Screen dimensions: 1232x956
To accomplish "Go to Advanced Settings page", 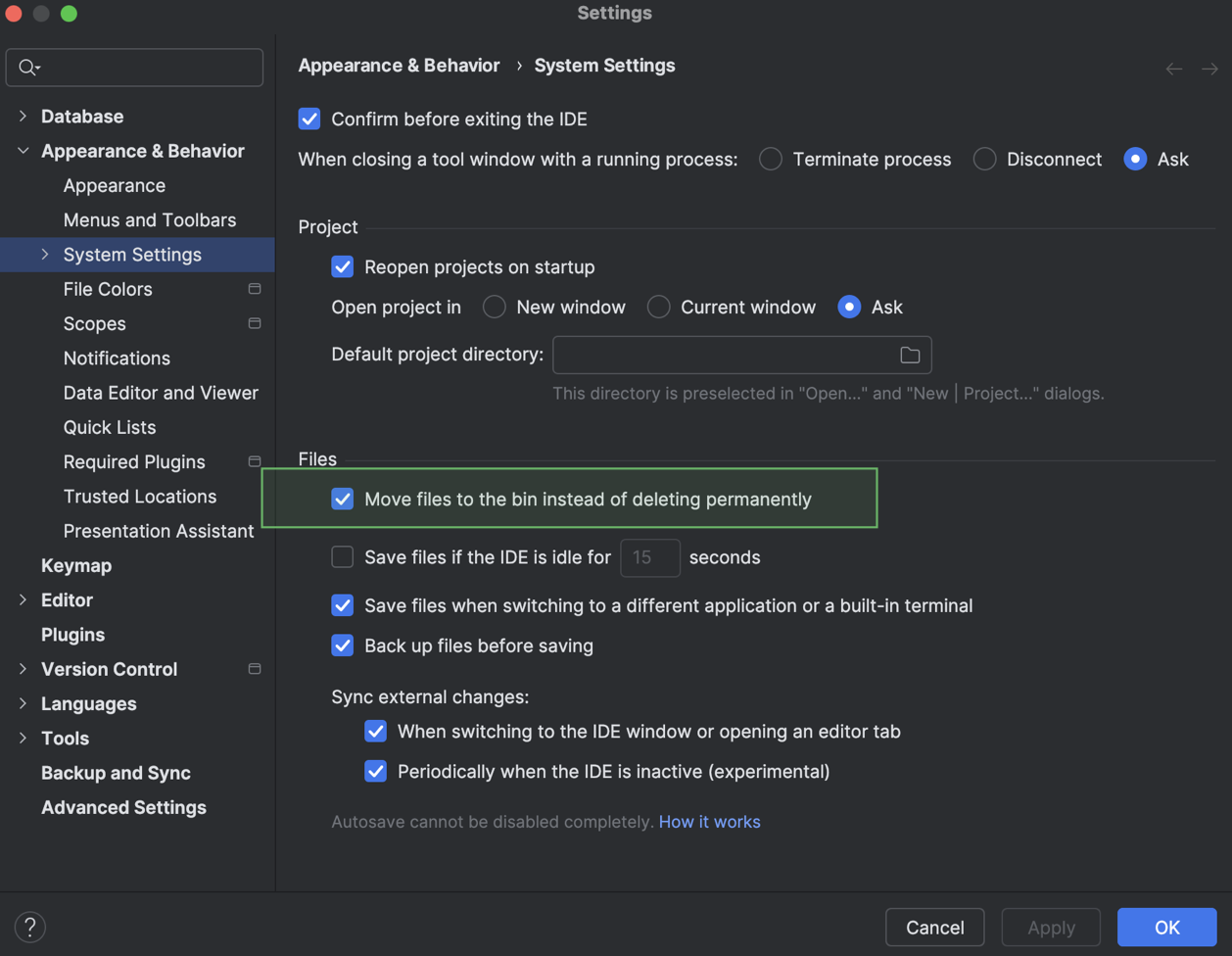I will pos(123,807).
